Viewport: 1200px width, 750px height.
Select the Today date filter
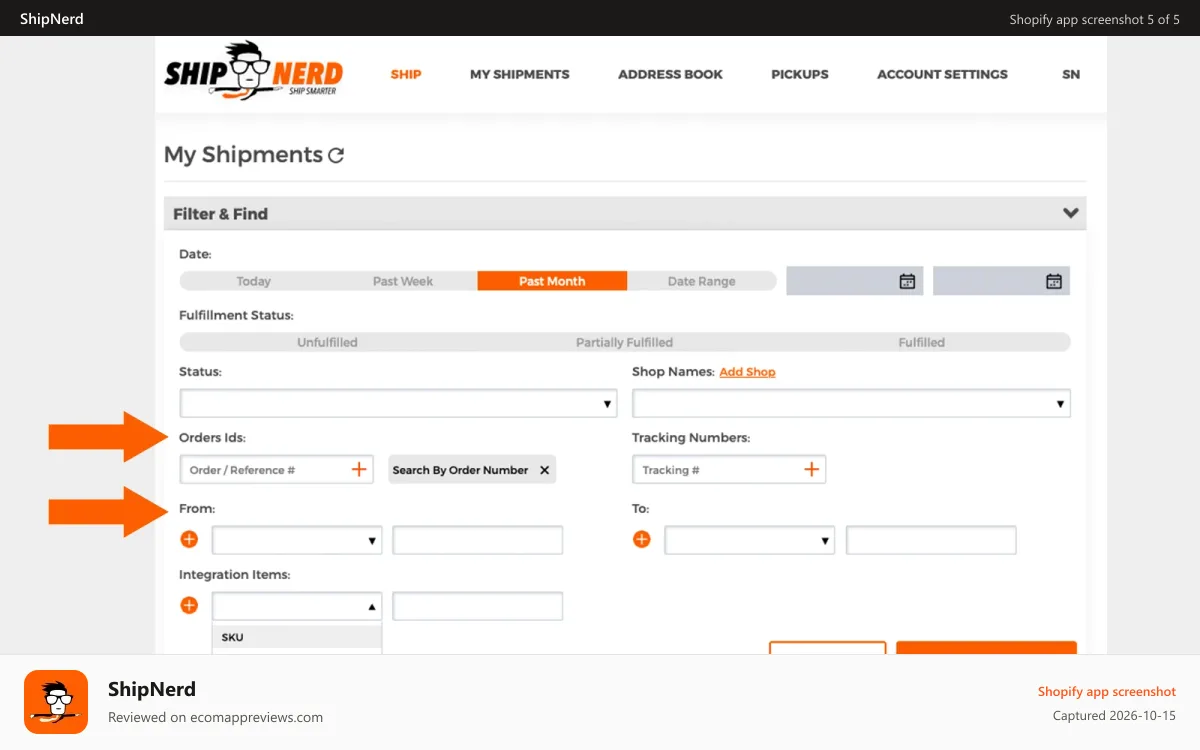click(254, 281)
